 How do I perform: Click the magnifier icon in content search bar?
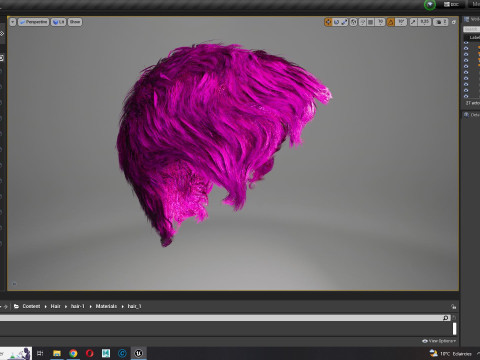[446, 318]
